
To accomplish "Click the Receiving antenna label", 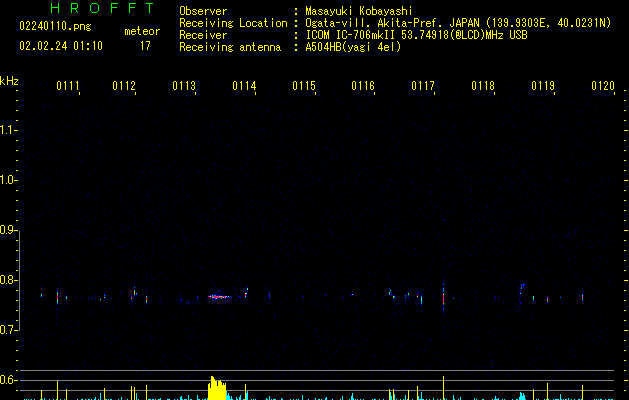I will tap(230, 47).
